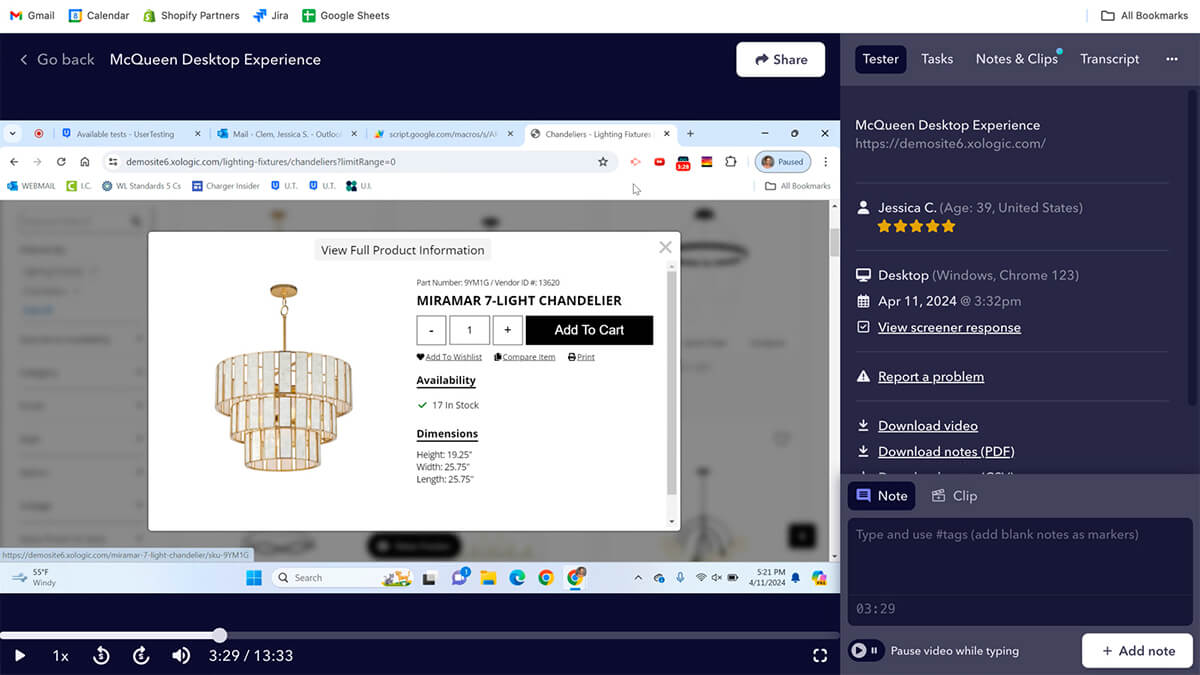The image size is (1200, 675).
Task: Mute the video volume
Action: pos(181,656)
